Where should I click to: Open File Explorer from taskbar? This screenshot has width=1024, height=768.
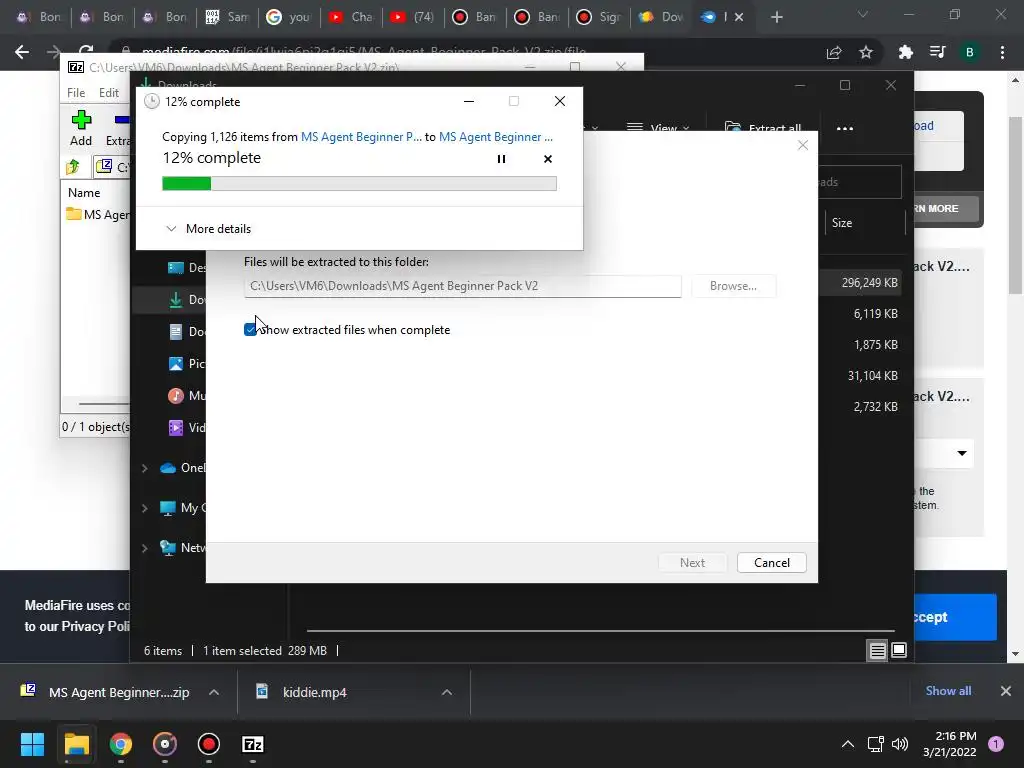(76, 744)
